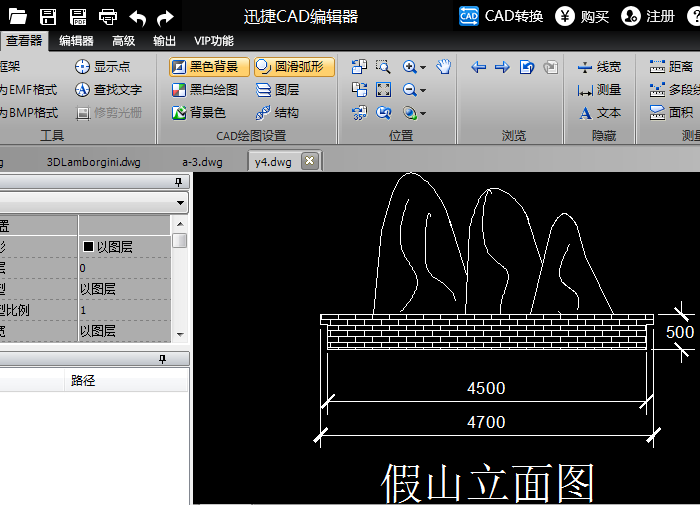Viewport: 700px width, 505px height.
Task: Click the 购买 purchase button
Action: tap(582, 17)
